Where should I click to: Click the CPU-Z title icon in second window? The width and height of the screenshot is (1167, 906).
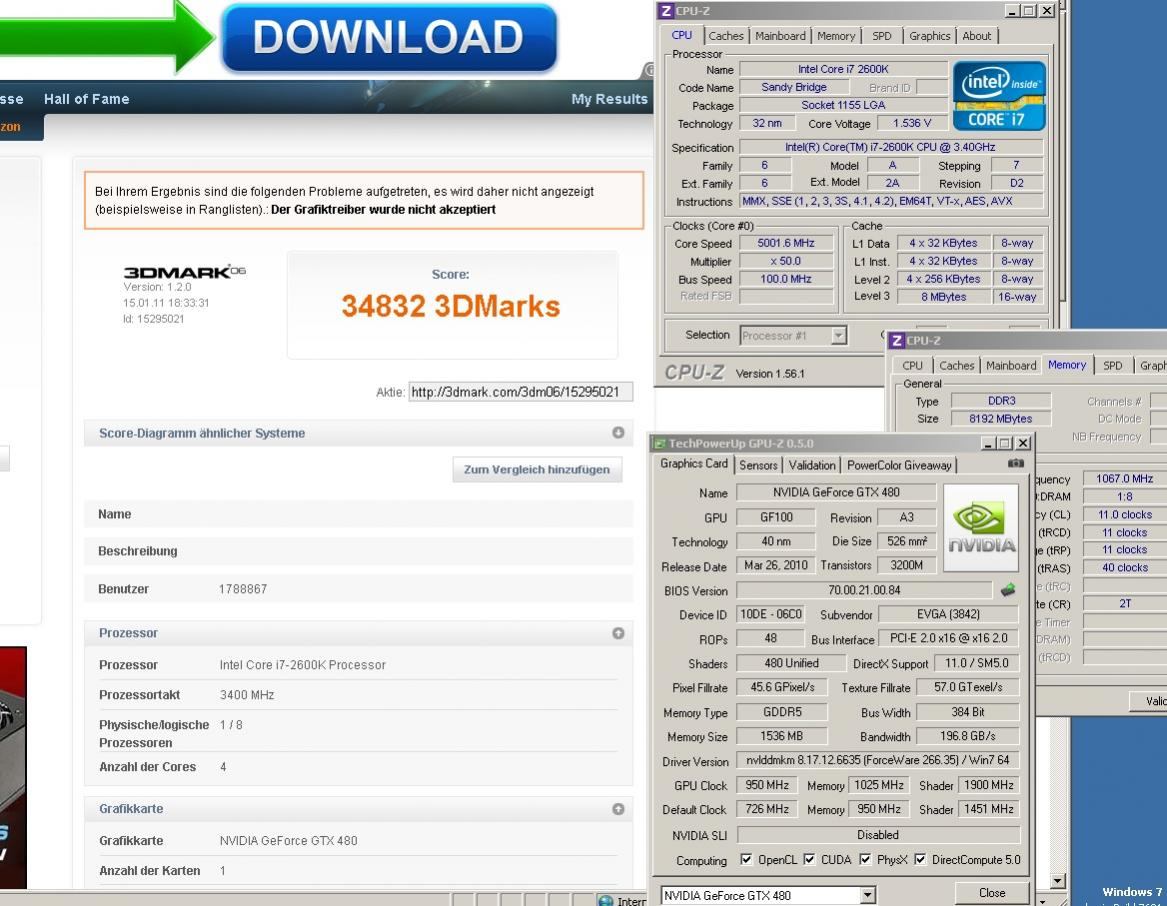coord(897,340)
